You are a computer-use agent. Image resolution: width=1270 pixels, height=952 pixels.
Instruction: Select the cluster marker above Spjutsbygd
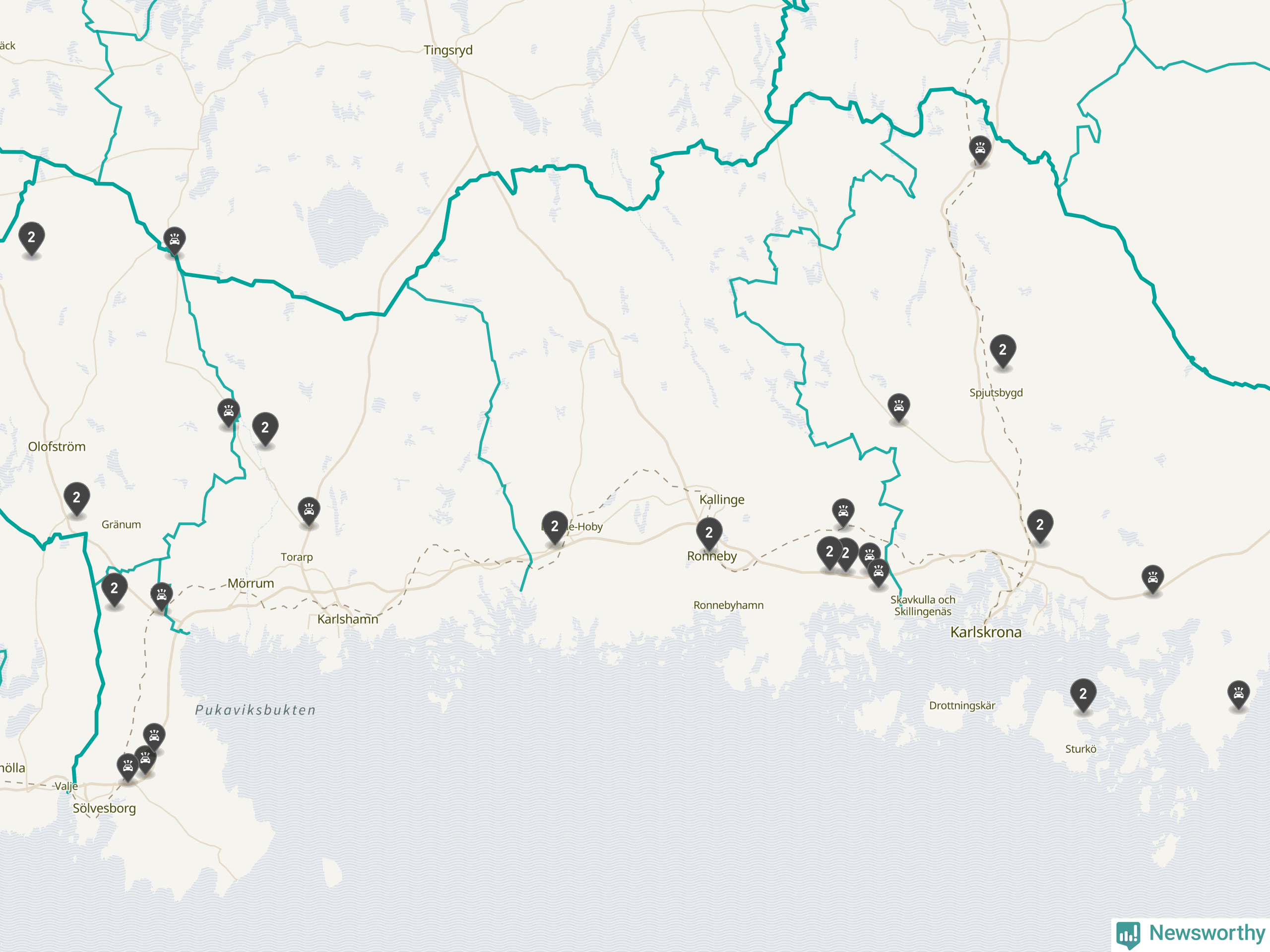[1003, 350]
